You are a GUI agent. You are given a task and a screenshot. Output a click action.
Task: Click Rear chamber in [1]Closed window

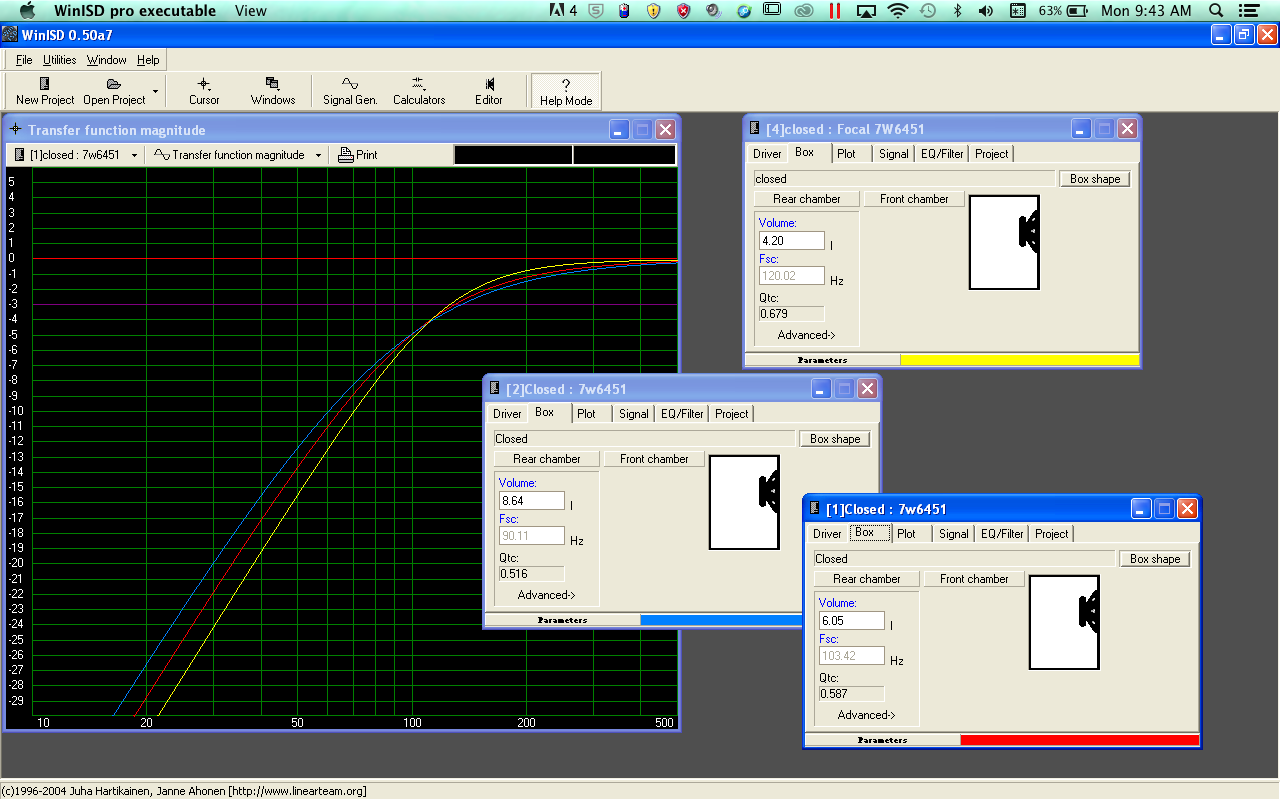(x=867, y=579)
